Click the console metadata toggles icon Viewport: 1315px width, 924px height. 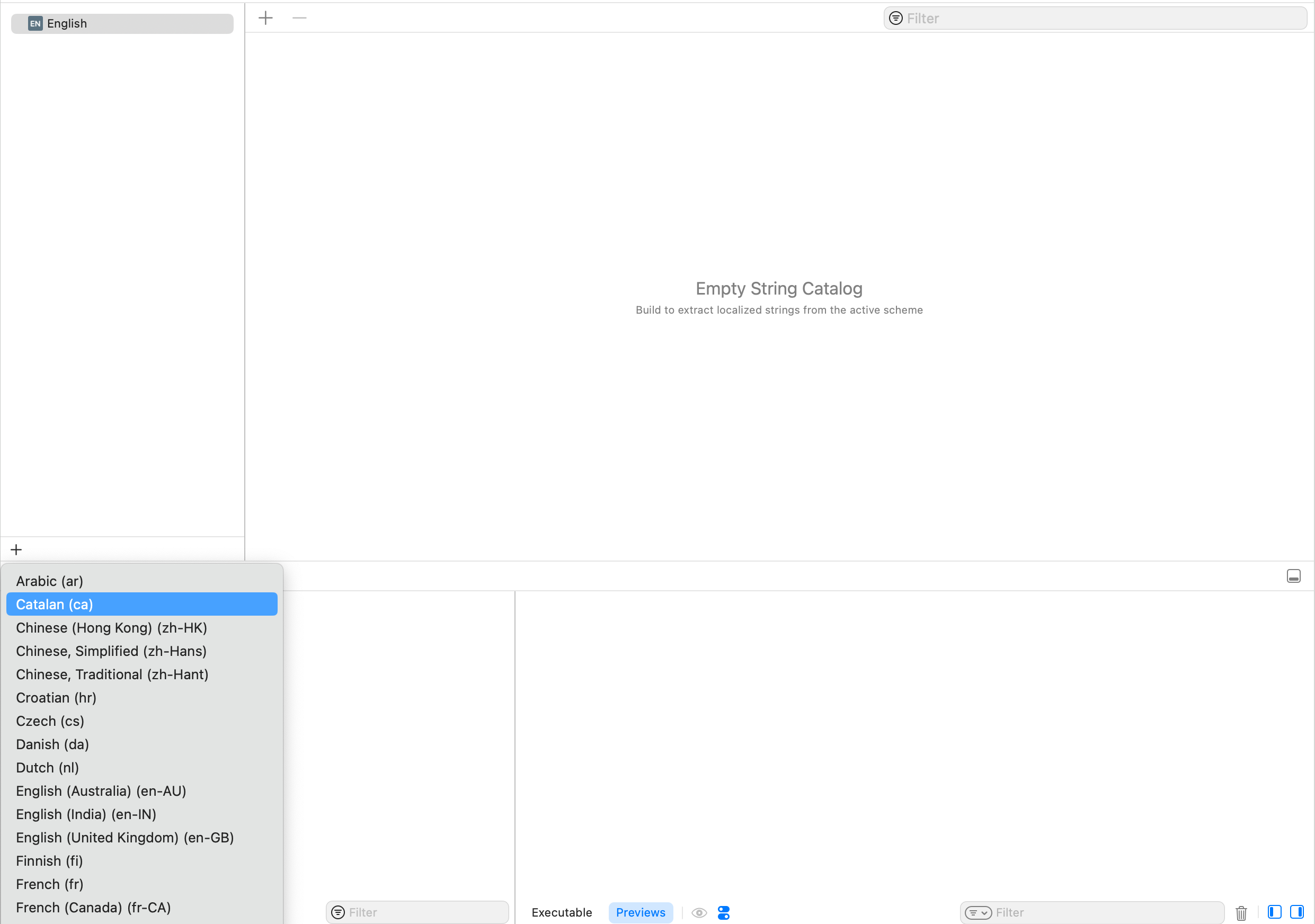point(723,912)
